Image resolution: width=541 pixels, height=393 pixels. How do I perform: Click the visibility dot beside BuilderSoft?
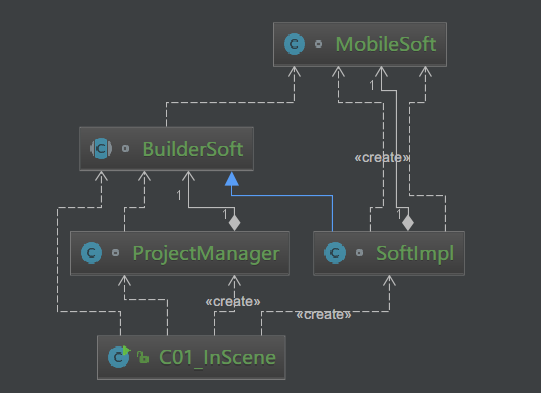click(125, 149)
